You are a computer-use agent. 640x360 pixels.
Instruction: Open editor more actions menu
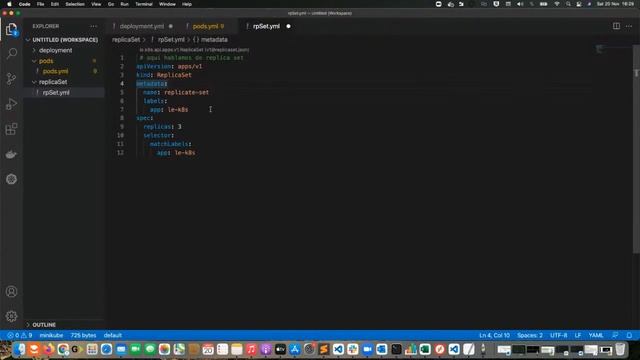629,26
